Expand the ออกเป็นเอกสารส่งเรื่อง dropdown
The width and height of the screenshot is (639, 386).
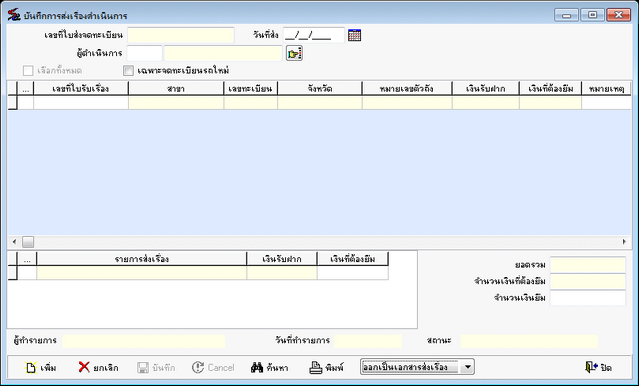coord(467,367)
